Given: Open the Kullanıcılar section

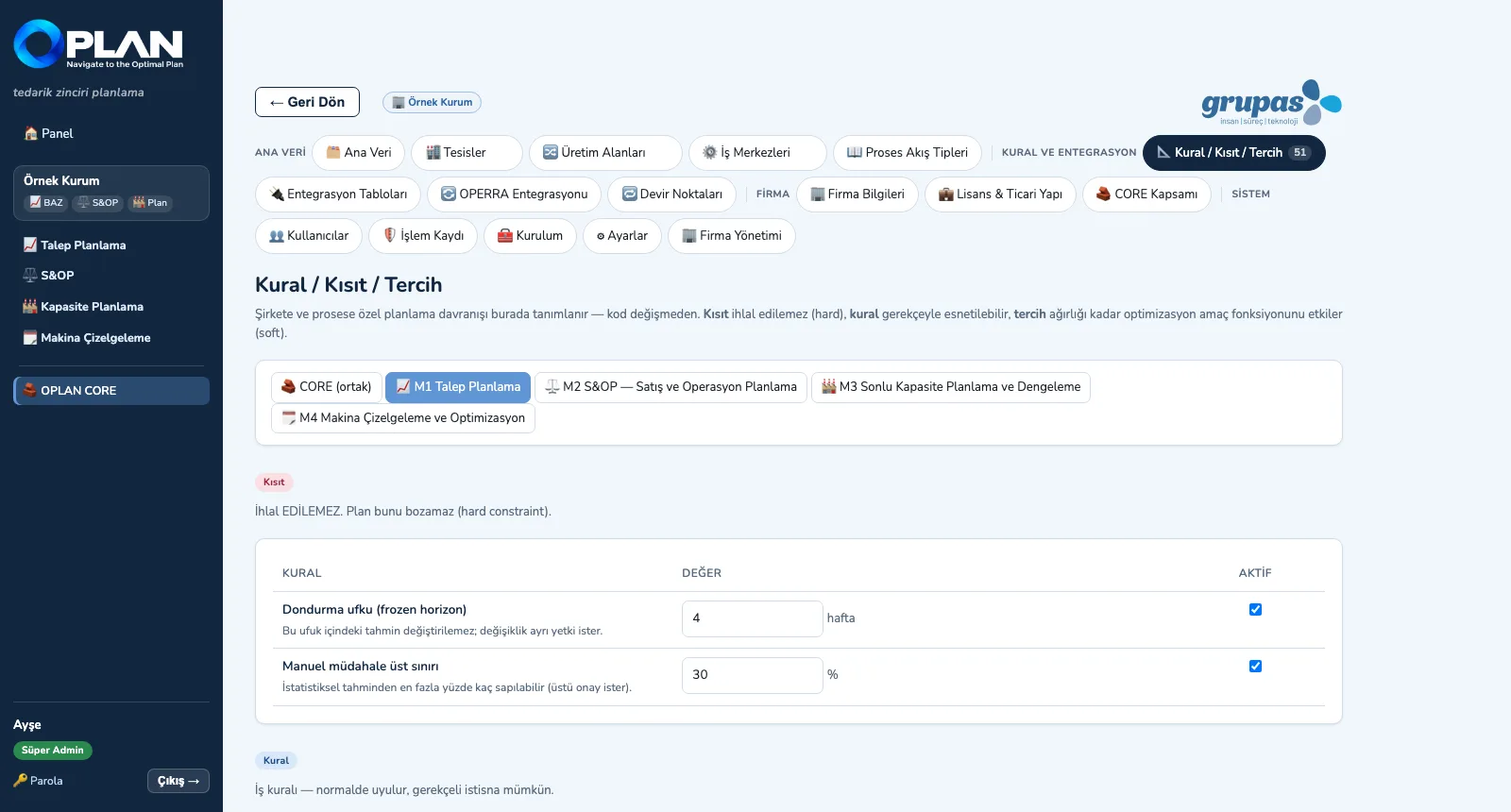Looking at the screenshot, I should pyautogui.click(x=309, y=236).
